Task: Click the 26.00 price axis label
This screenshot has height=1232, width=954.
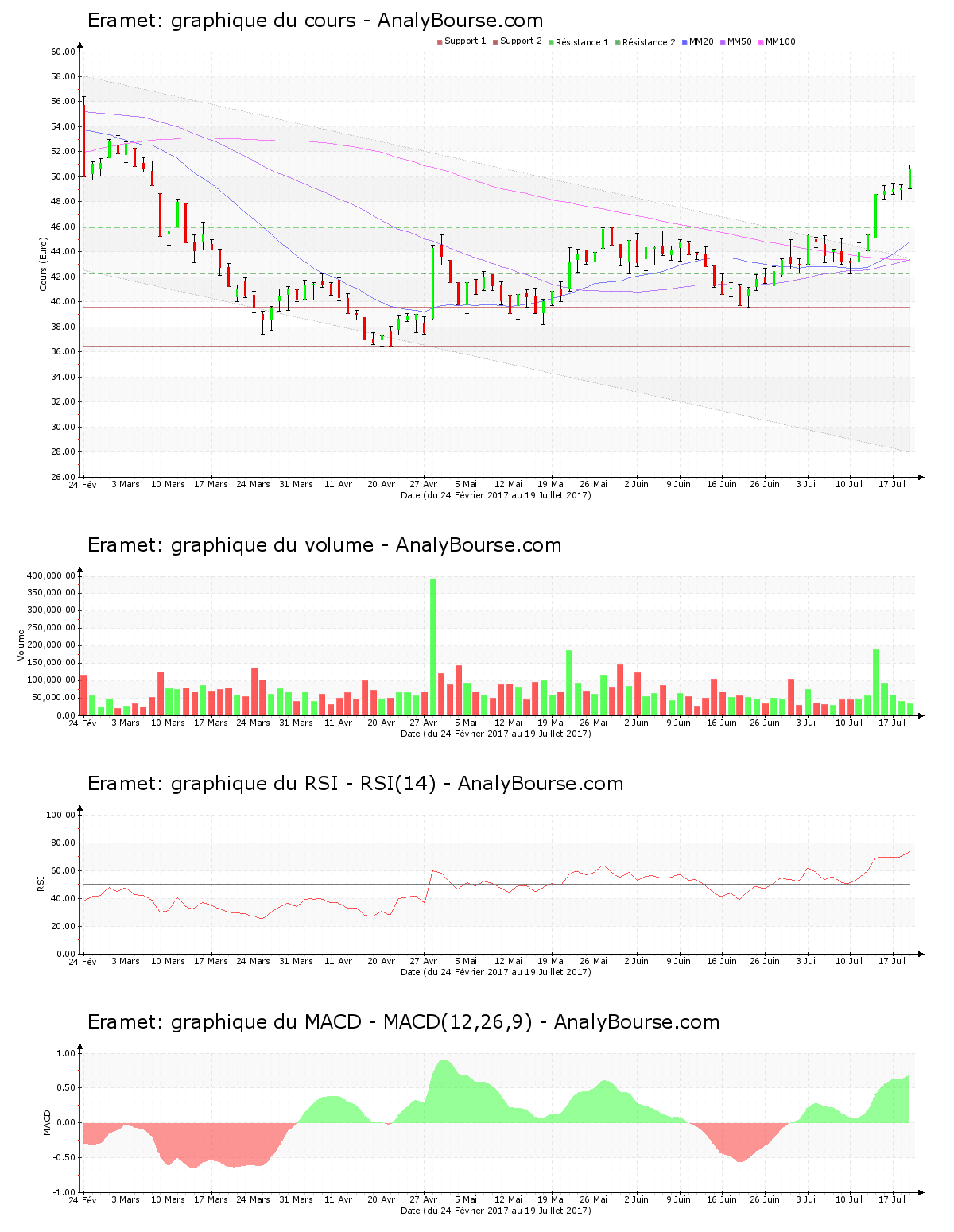Action: coord(63,477)
